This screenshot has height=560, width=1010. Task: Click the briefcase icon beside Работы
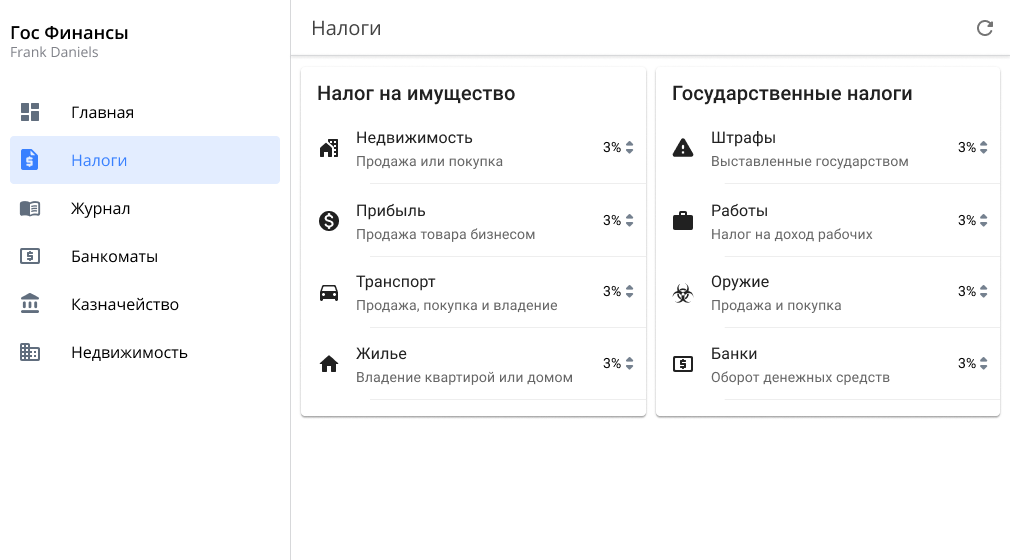pyautogui.click(x=683, y=221)
